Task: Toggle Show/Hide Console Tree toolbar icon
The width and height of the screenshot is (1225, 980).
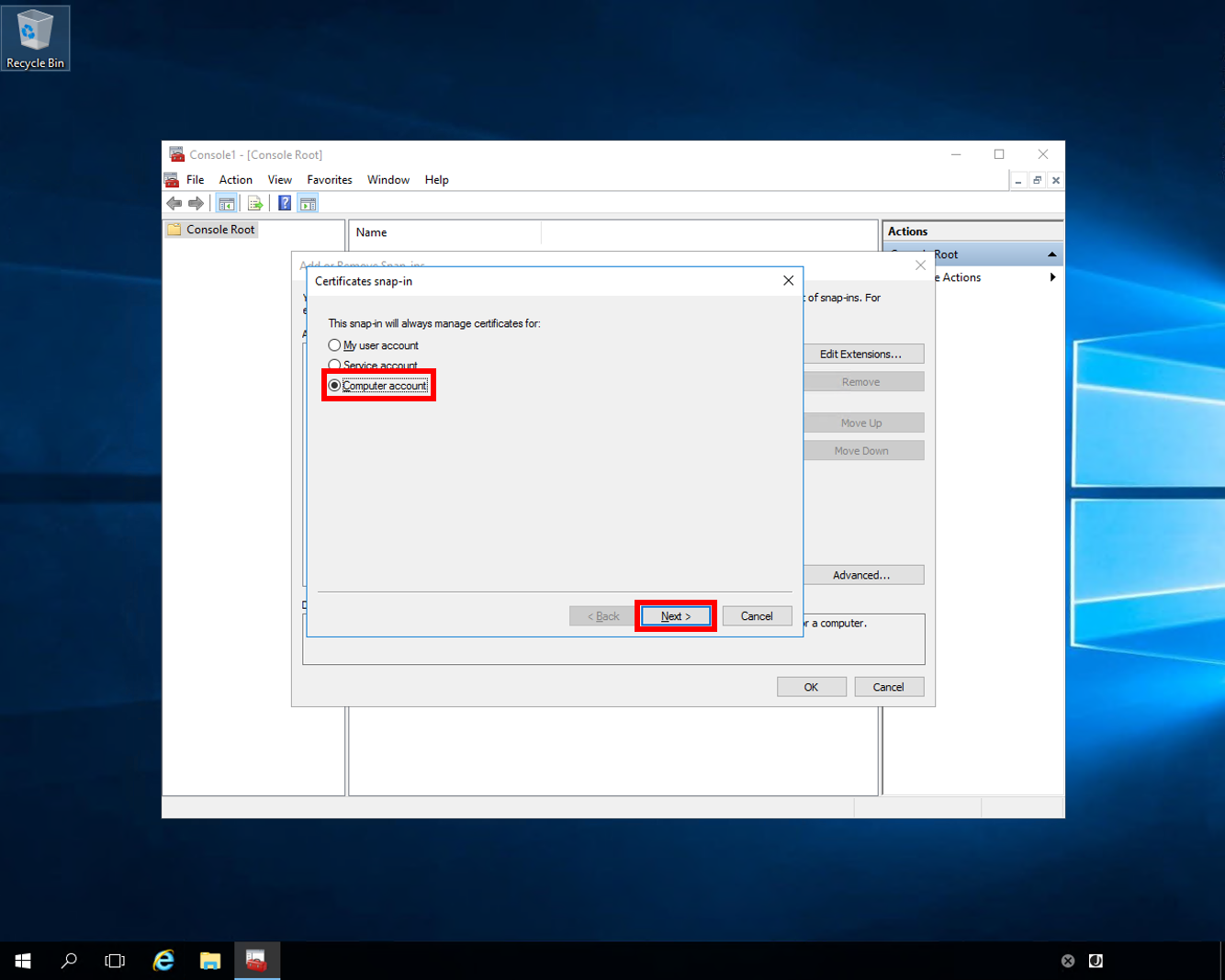Action: point(227,203)
